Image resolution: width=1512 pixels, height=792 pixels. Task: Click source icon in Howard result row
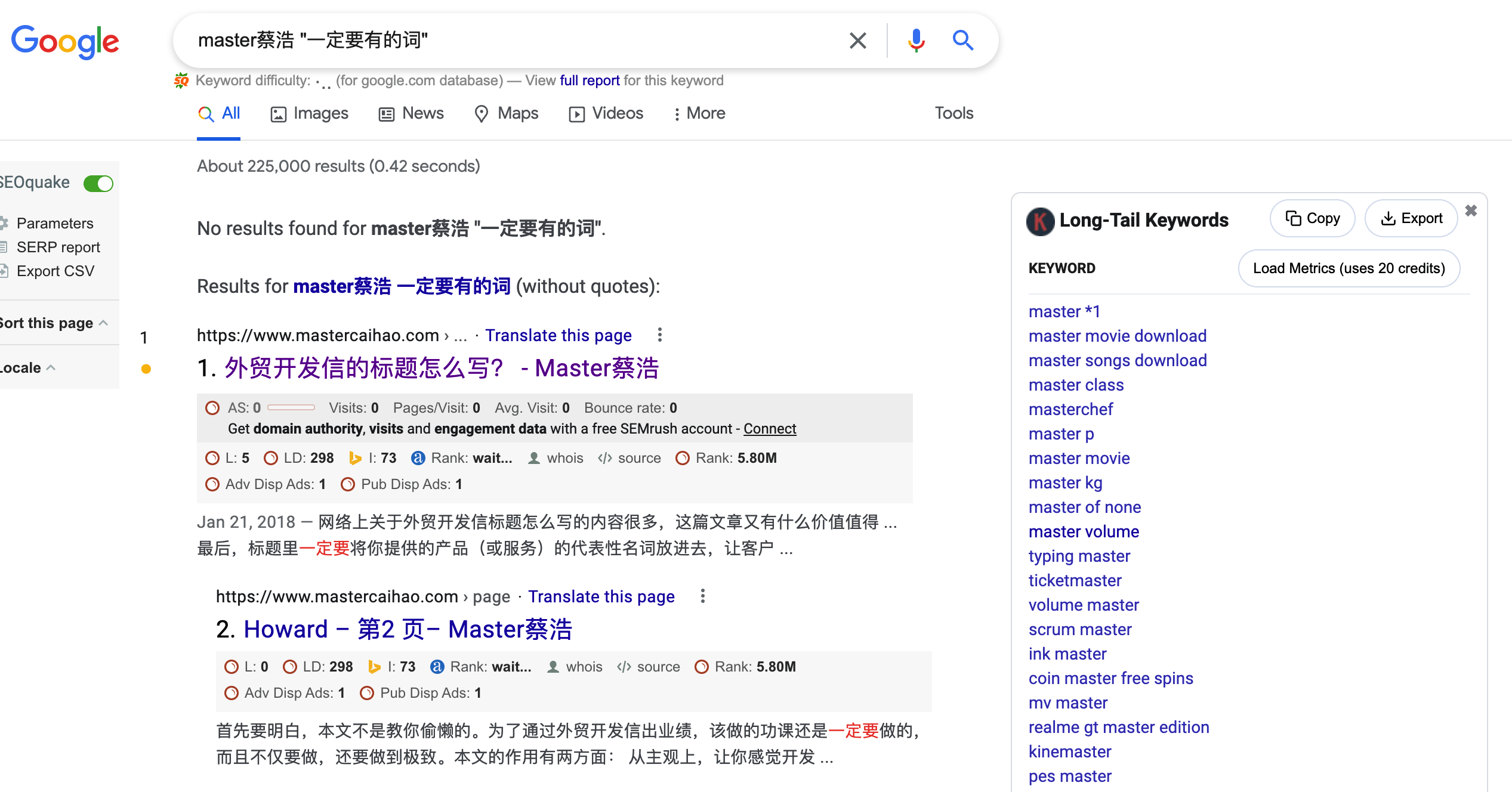[624, 667]
